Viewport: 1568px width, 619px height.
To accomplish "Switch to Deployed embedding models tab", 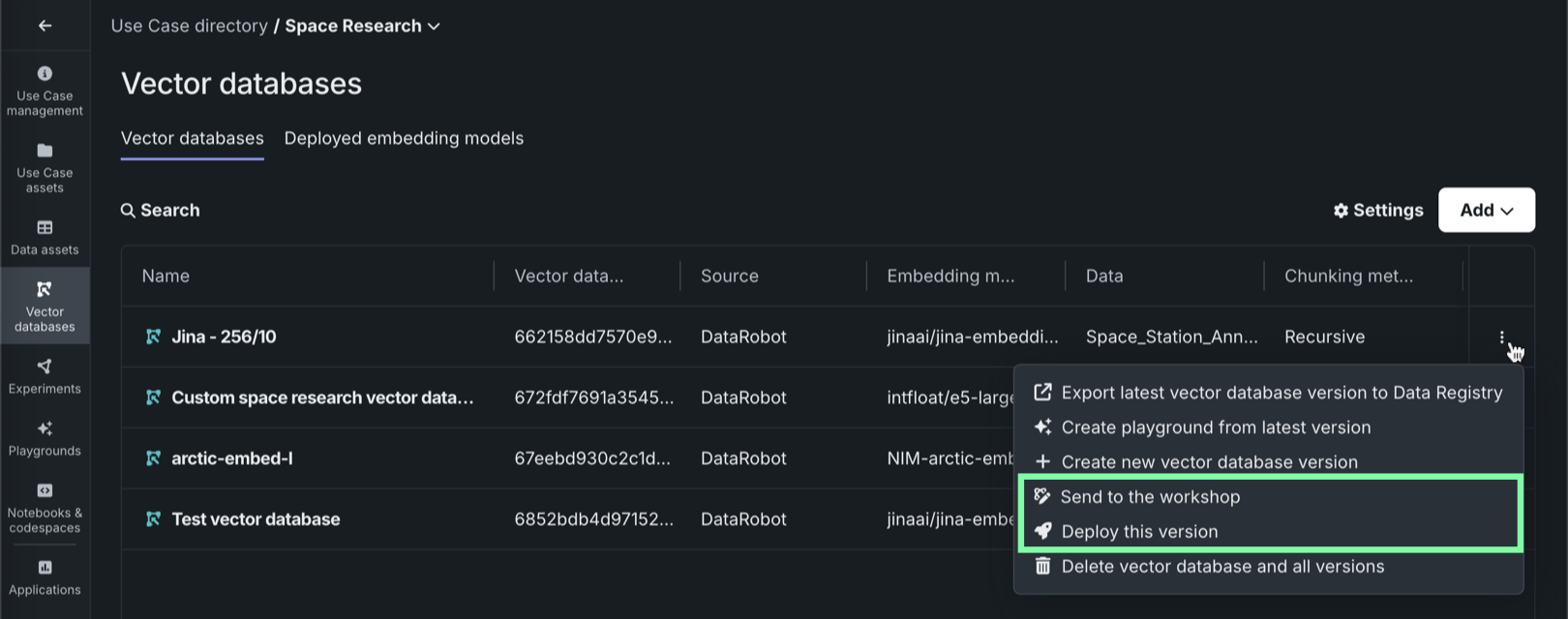I will tap(404, 138).
